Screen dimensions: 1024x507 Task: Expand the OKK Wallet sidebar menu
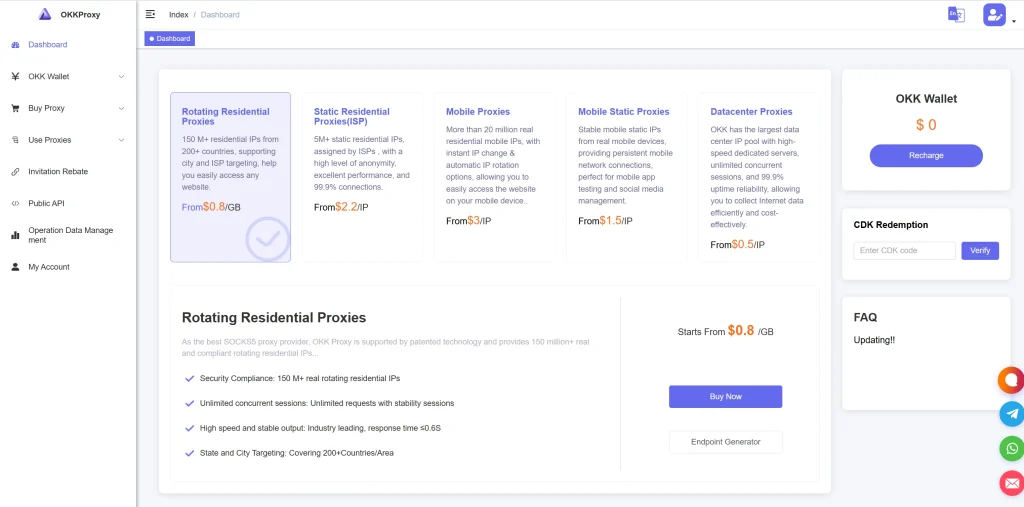tap(68, 76)
